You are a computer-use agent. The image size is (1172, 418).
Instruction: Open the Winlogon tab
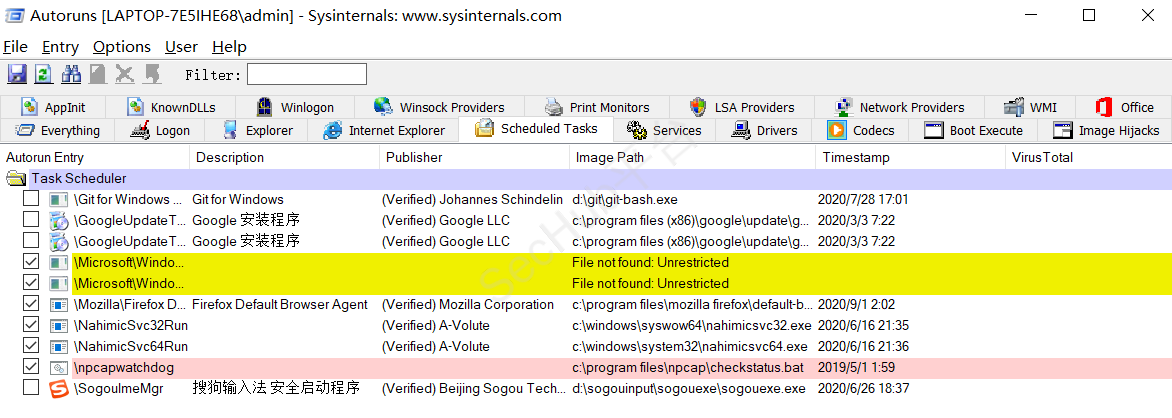point(295,107)
